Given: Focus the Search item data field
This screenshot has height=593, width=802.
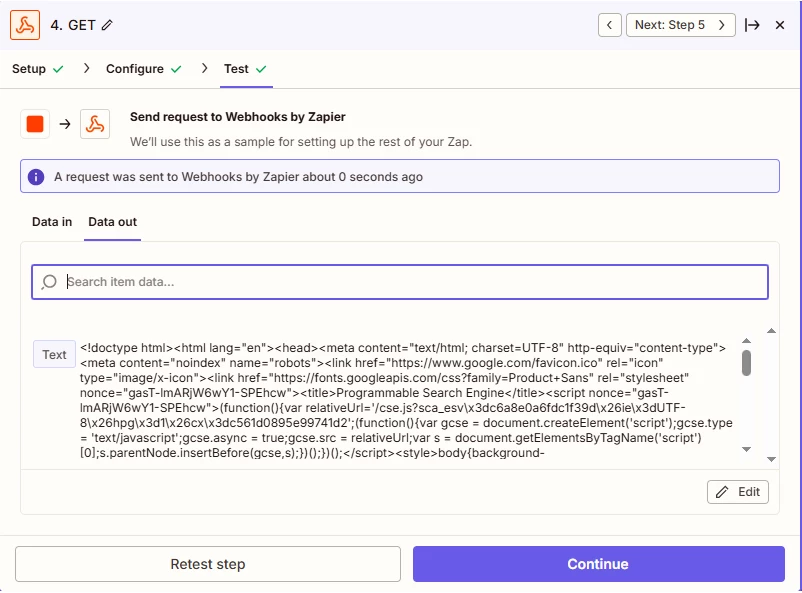Looking at the screenshot, I should coord(400,282).
